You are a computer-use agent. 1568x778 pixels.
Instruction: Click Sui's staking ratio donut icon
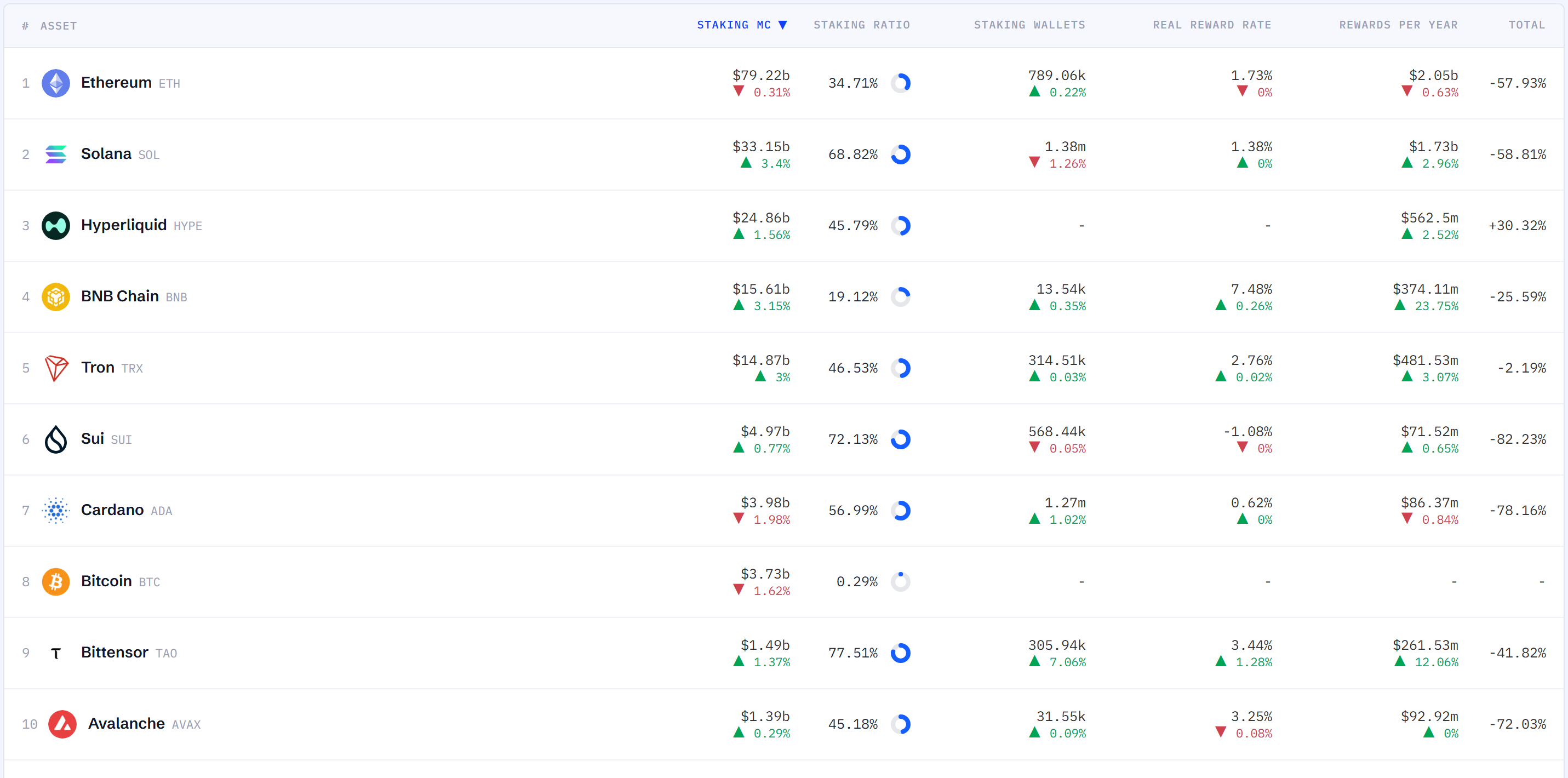click(900, 439)
